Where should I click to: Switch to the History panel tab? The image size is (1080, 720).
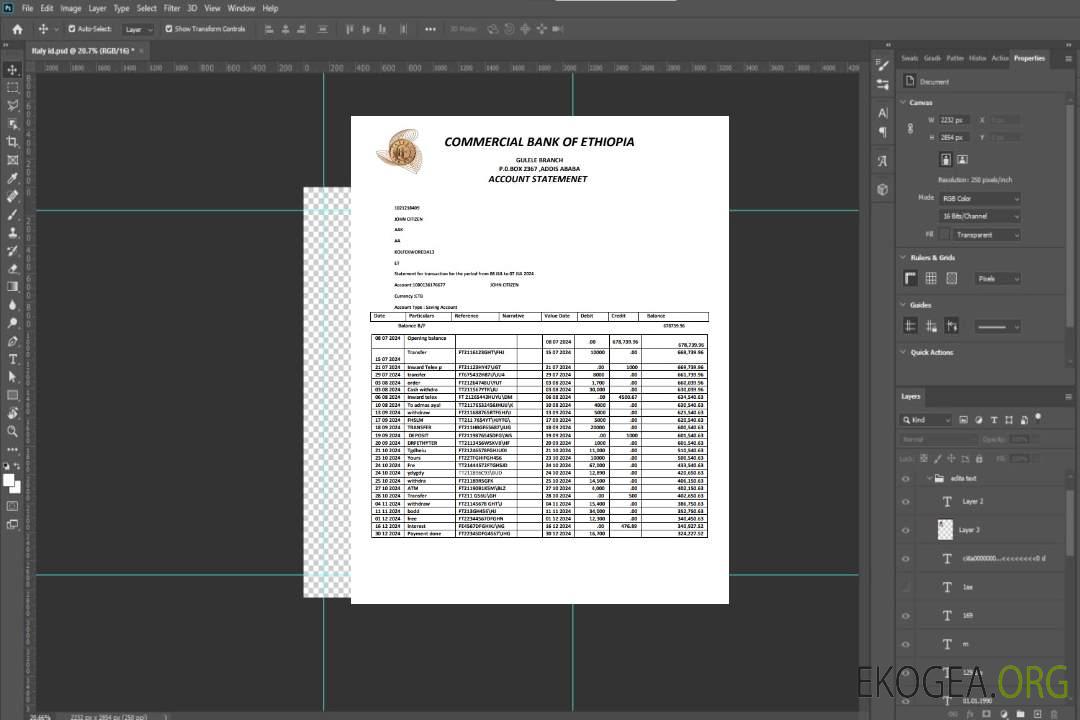pos(977,58)
